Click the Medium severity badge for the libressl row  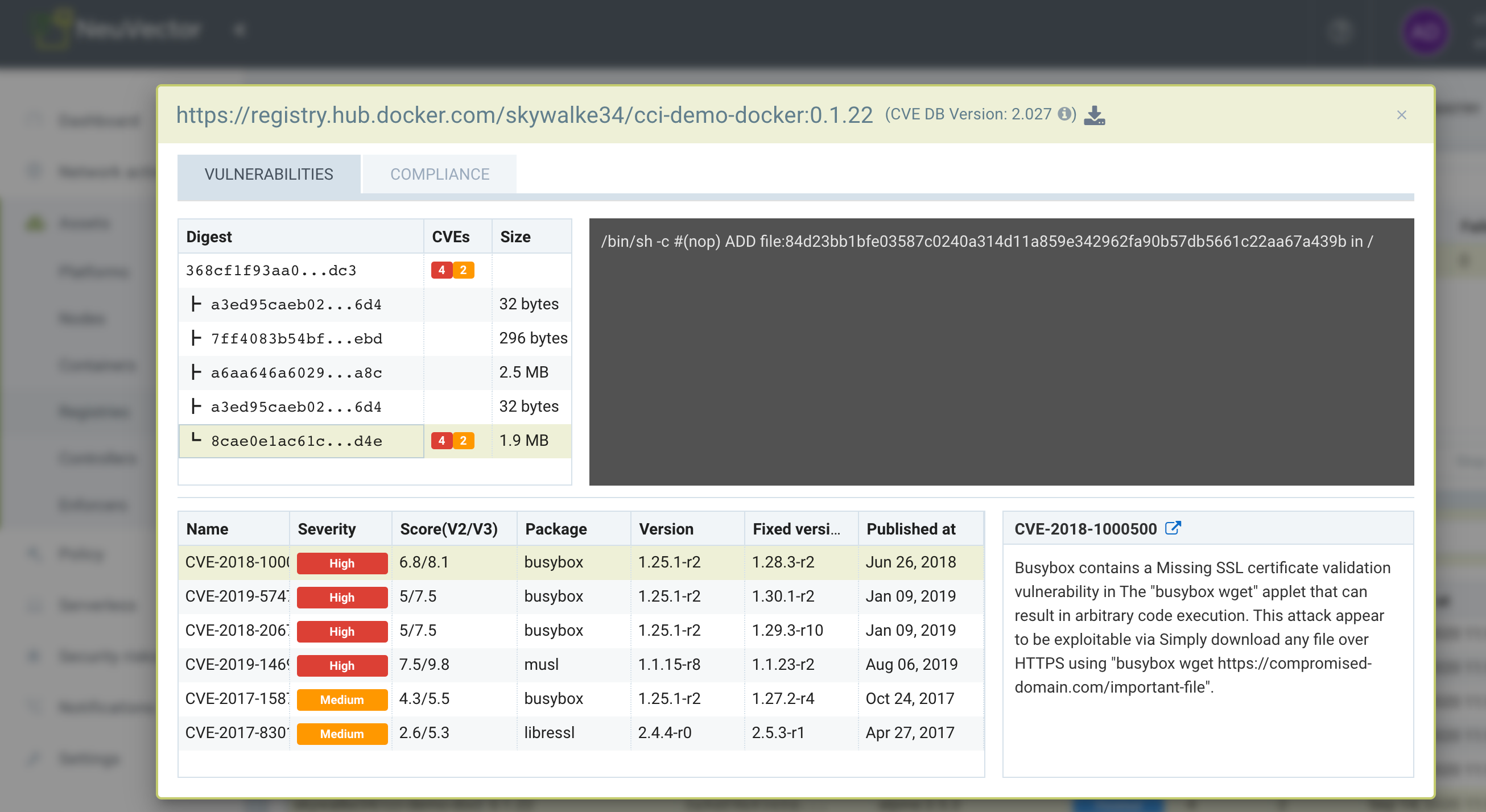point(341,734)
